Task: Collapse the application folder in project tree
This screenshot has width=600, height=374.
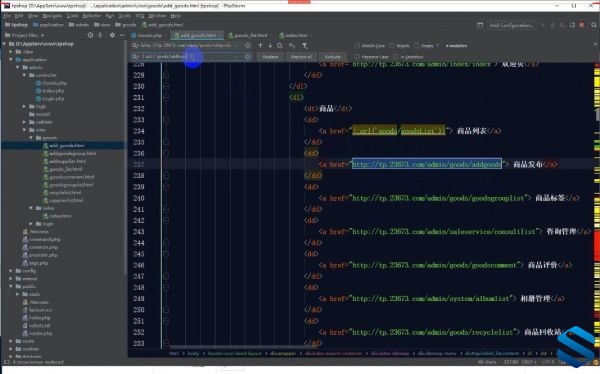Action: point(11,59)
